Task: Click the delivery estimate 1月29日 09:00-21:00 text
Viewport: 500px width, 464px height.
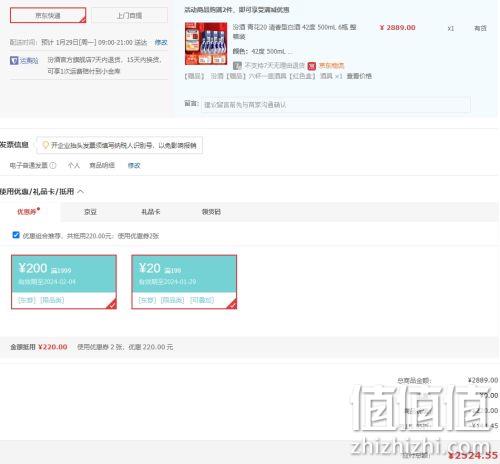Action: 94,42
